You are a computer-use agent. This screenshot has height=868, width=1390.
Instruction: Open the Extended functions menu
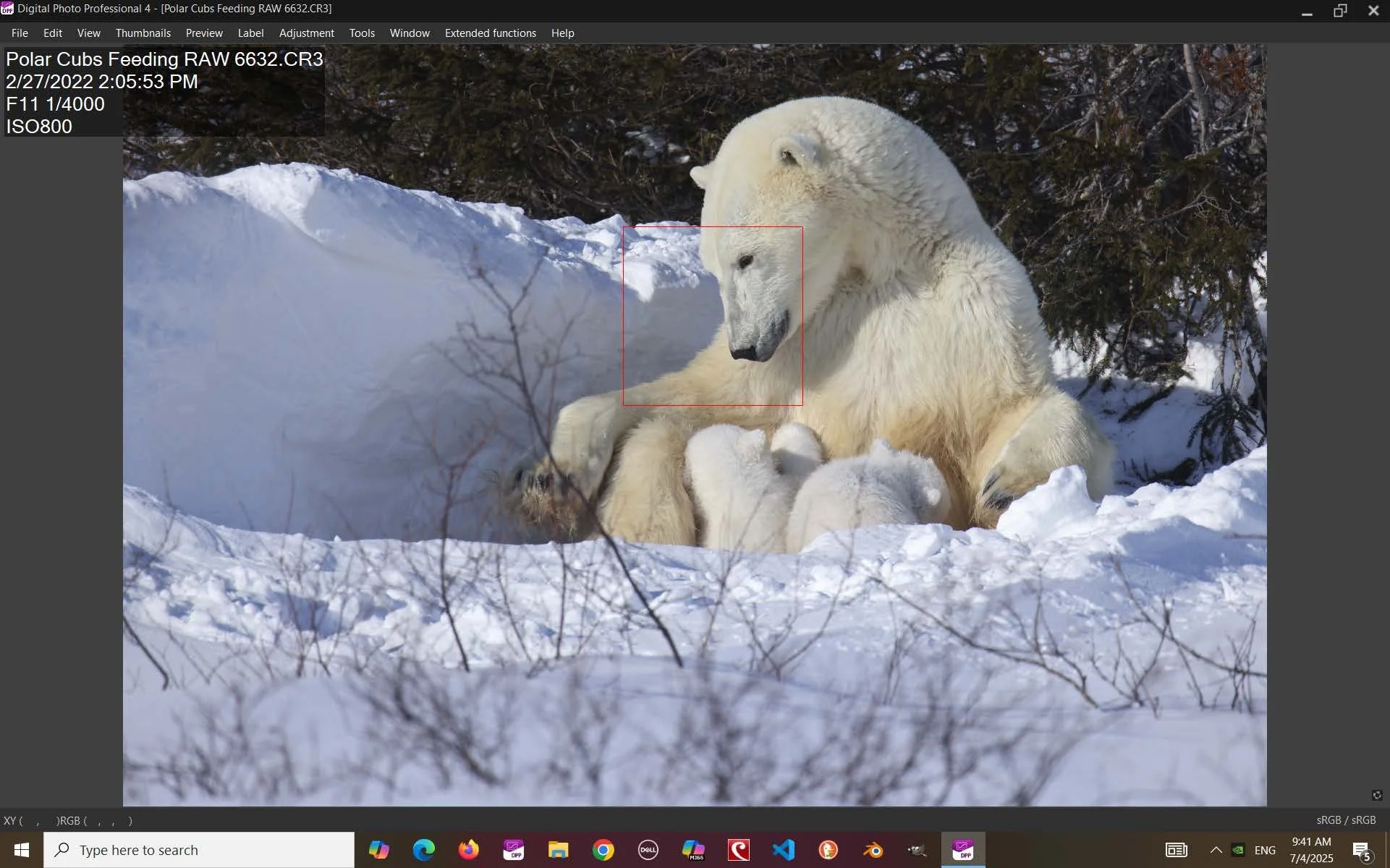pos(490,33)
